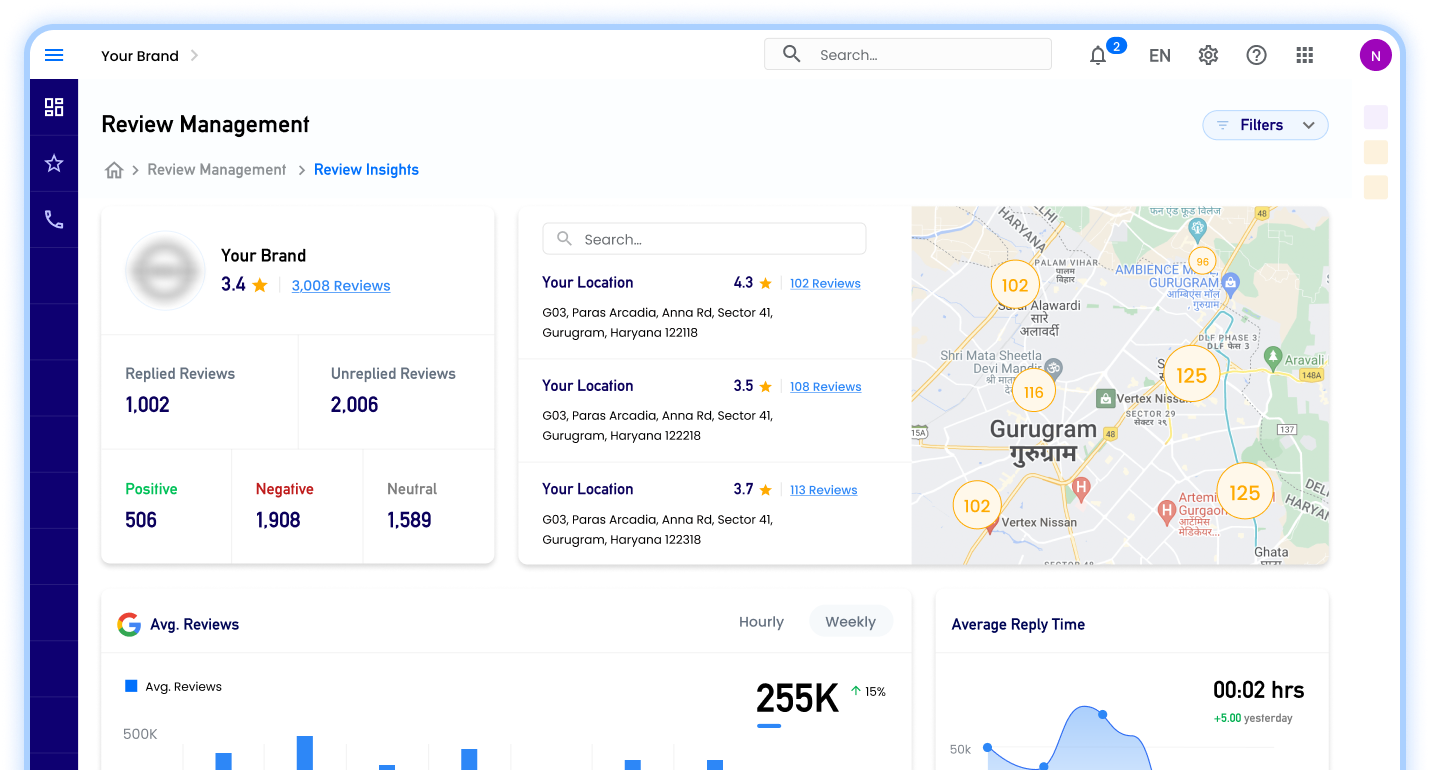This screenshot has width=1430, height=770.
Task: Click the Average Reply Time title
Action: coord(1018,625)
